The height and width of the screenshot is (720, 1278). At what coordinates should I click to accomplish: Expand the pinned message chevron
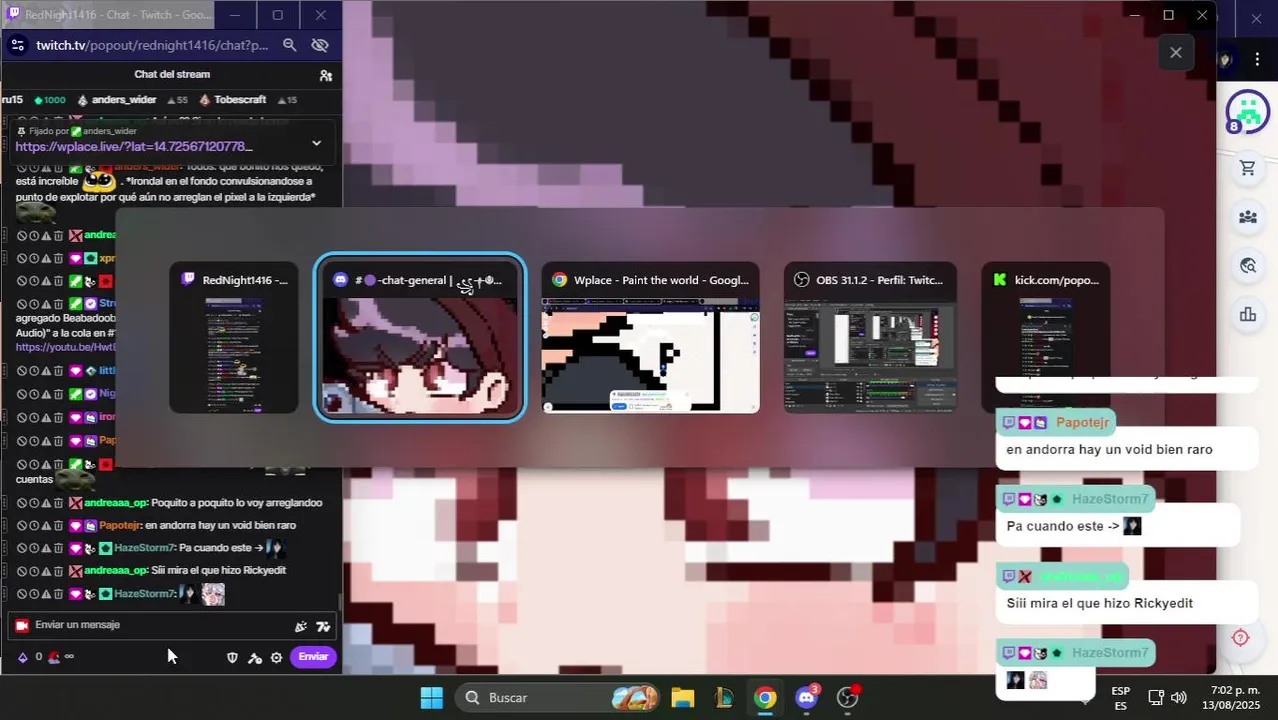[316, 143]
